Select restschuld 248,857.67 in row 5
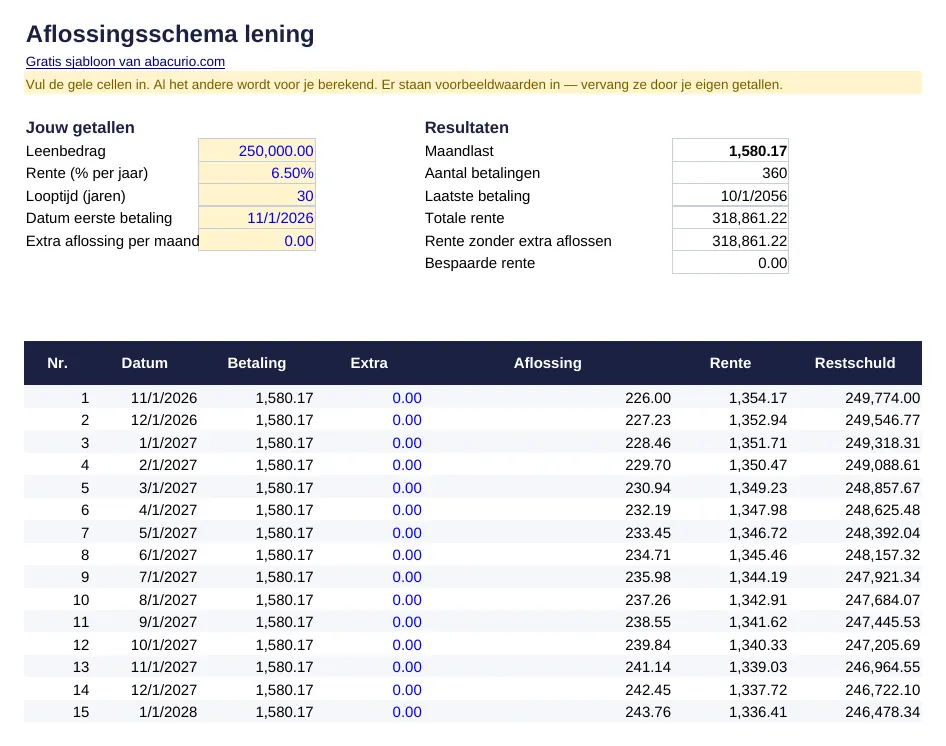This screenshot has width=946, height=746. pos(883,488)
